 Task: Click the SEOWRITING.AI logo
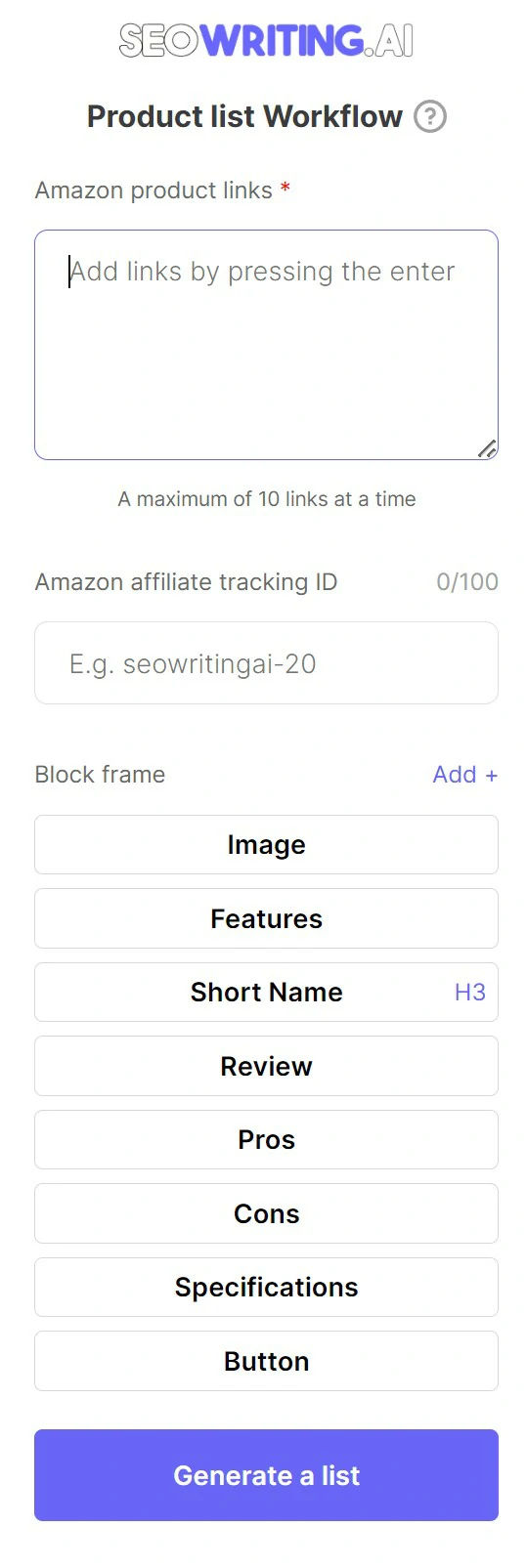pos(266,41)
